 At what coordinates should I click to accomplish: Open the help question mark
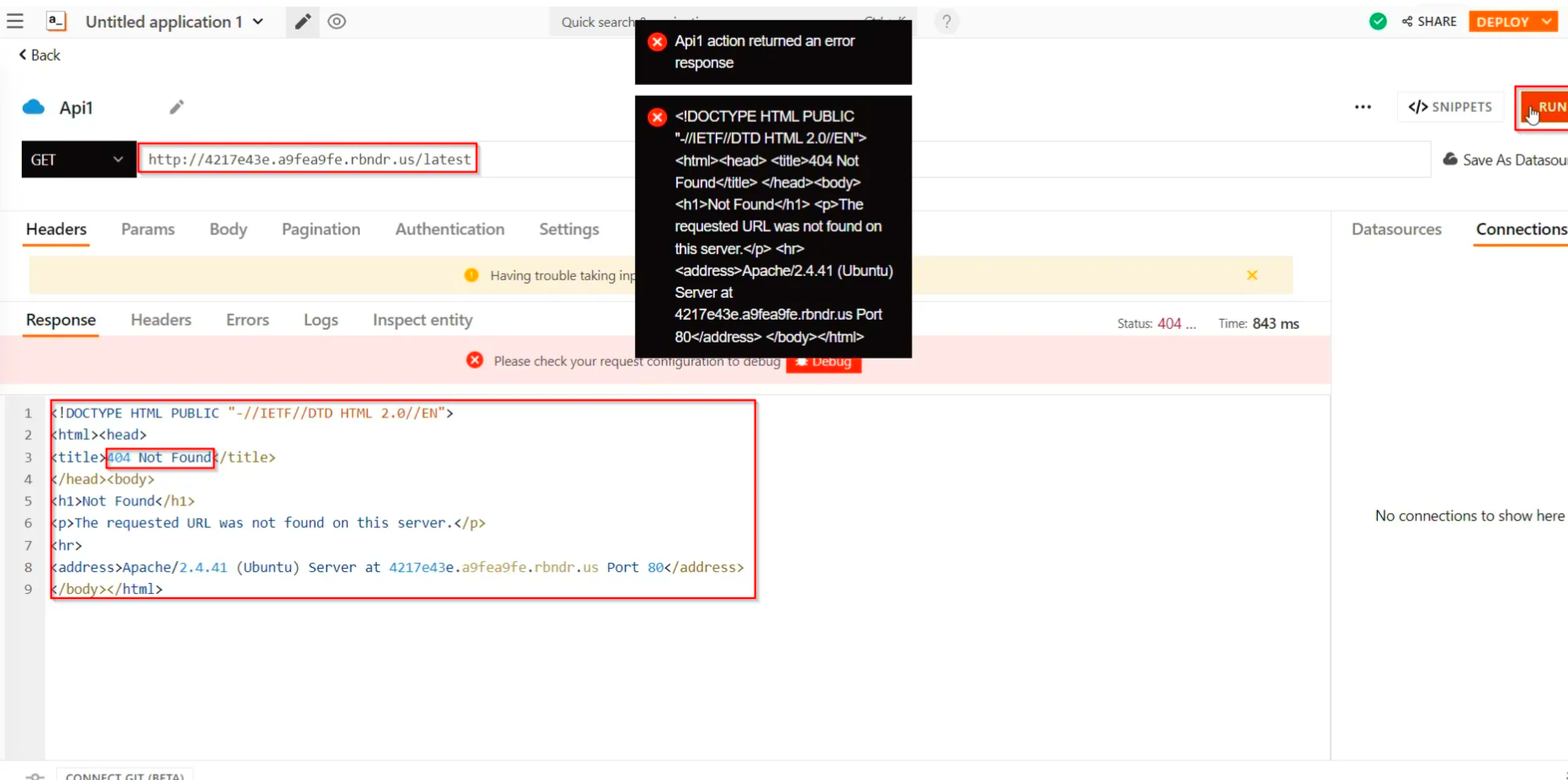[x=946, y=21]
